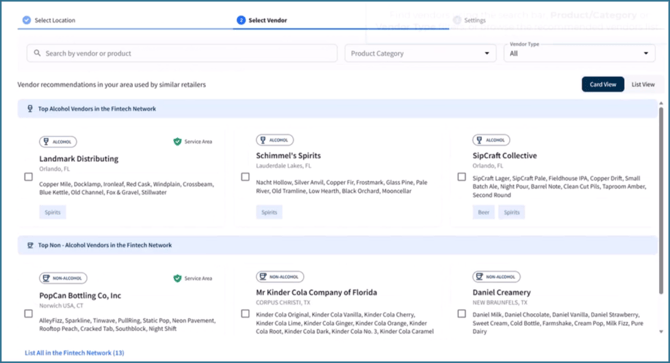The height and width of the screenshot is (363, 670).
Task: Click PopCan Bottling Co, Inc title
Action: [80, 295]
